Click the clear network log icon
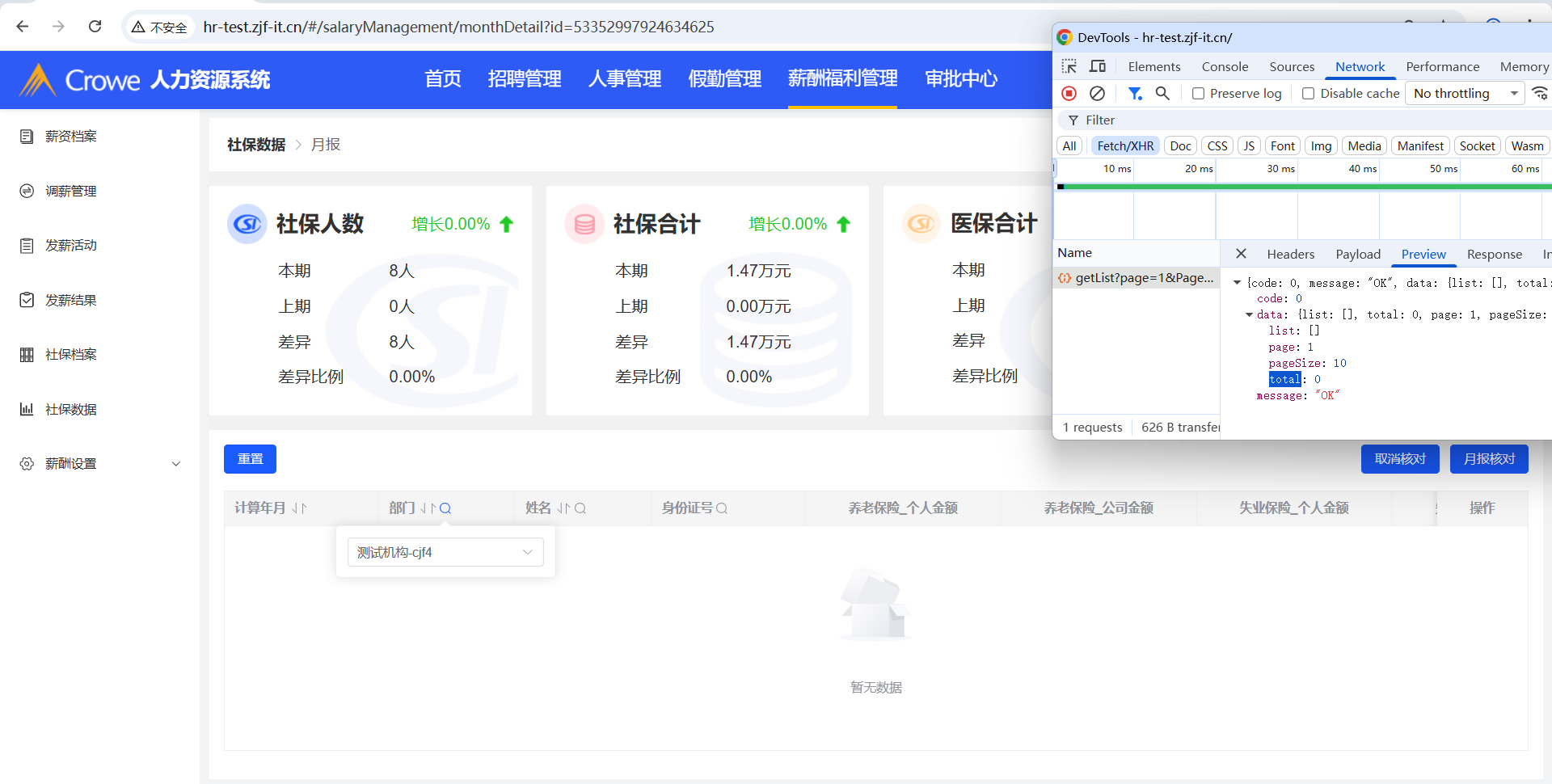This screenshot has width=1552, height=784. coord(1097,94)
